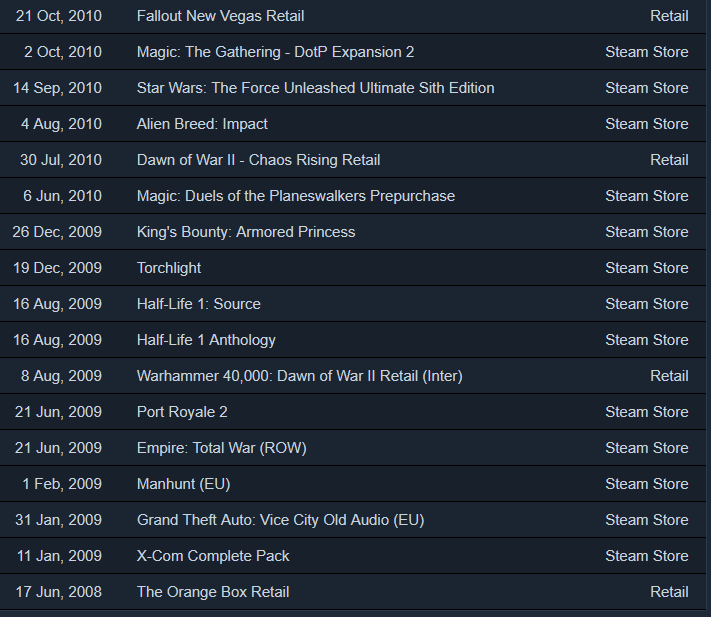Select The Orange Box Retail row

point(353,592)
